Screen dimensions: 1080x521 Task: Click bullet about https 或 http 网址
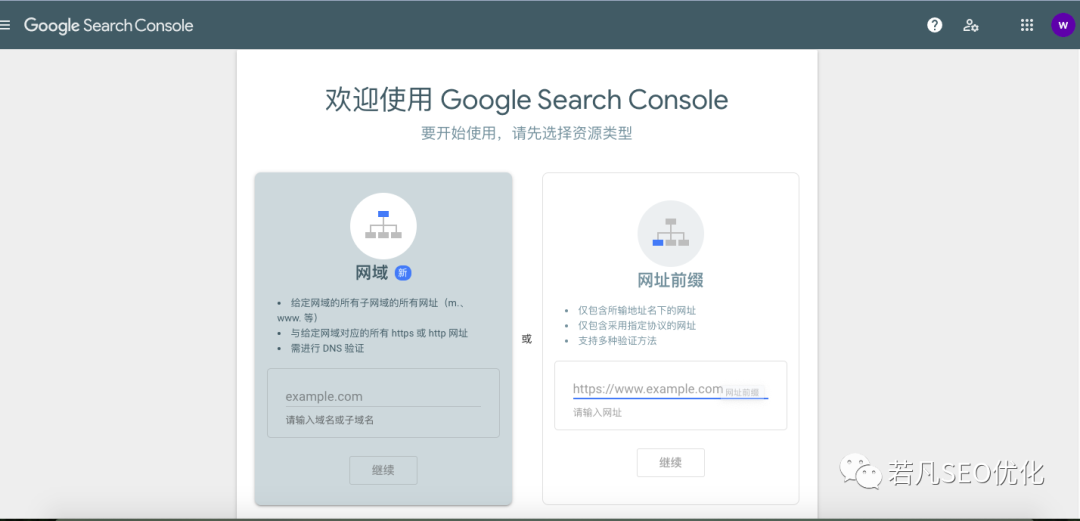point(380,334)
